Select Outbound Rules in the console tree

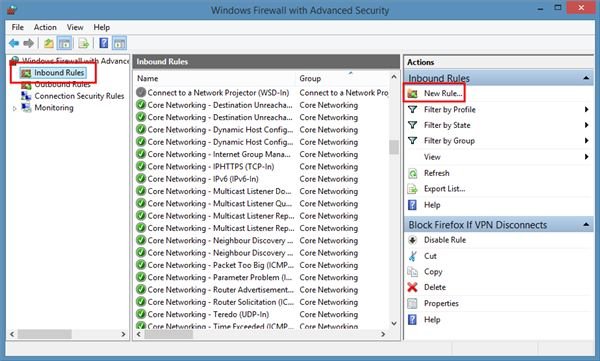click(x=62, y=85)
